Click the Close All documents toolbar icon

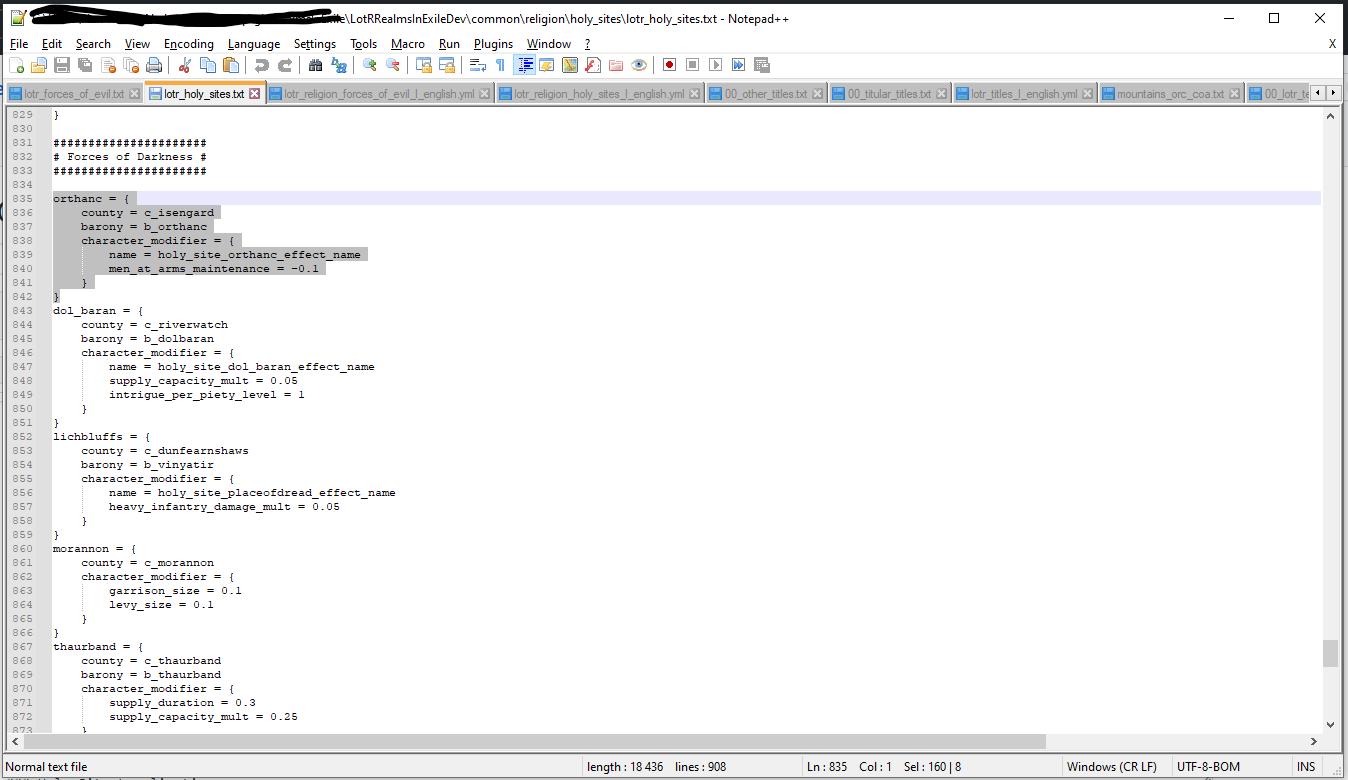pyautogui.click(x=131, y=65)
